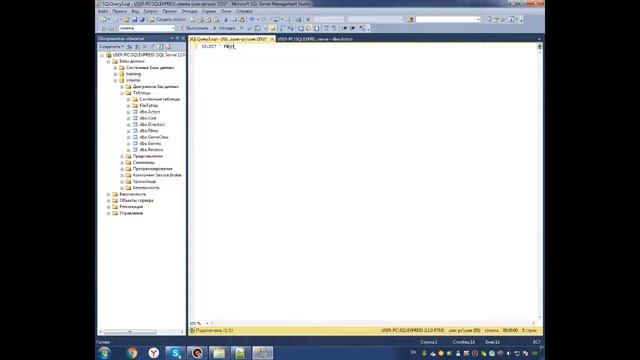Collapse the cinema database node

(116, 80)
